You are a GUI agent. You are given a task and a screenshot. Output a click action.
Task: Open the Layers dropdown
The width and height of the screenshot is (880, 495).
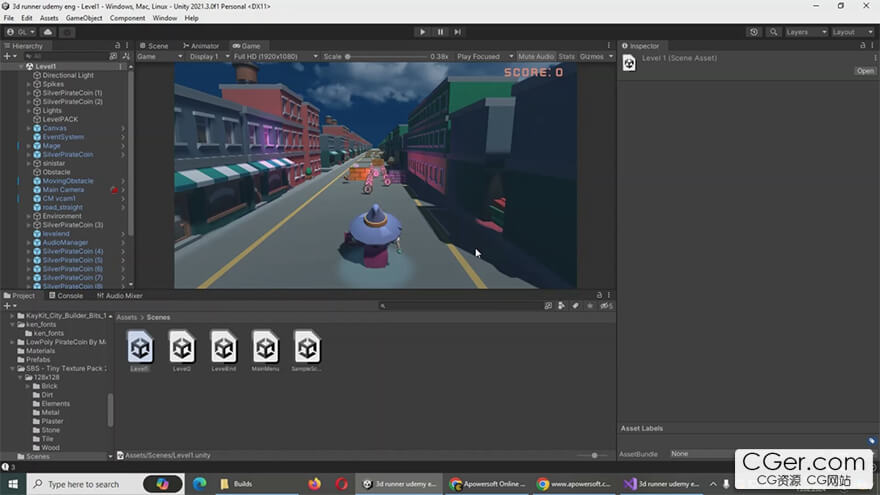805,32
